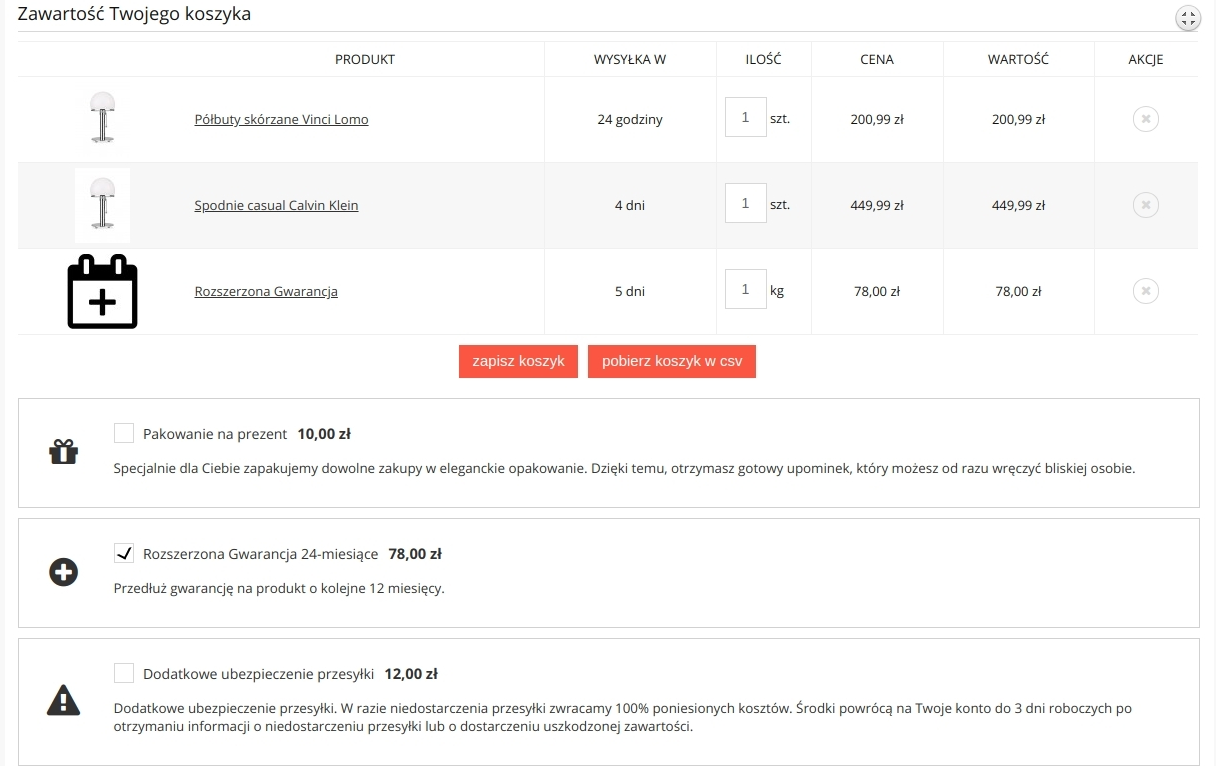
Task: Click the 10,00 zł gift wrap price
Action: pos(324,434)
